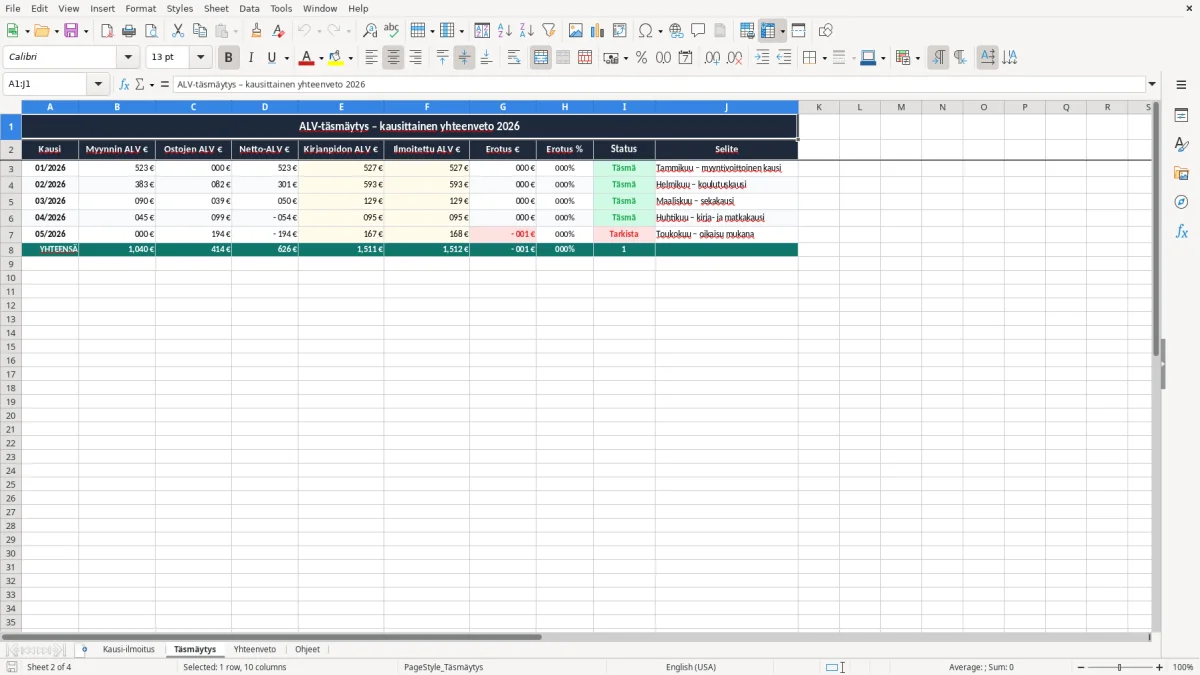Open Underline style dropdown arrow

pos(286,58)
